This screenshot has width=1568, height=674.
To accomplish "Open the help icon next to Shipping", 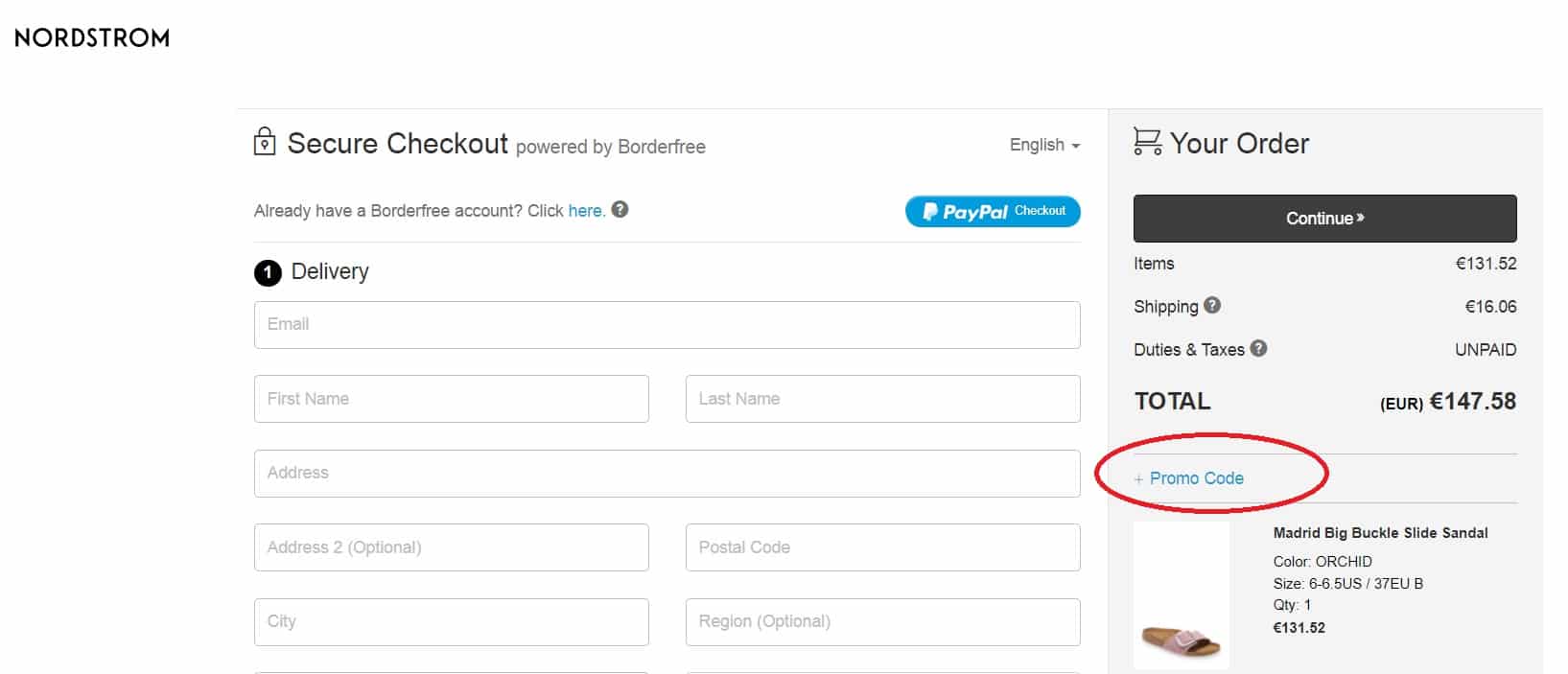I will [1211, 305].
